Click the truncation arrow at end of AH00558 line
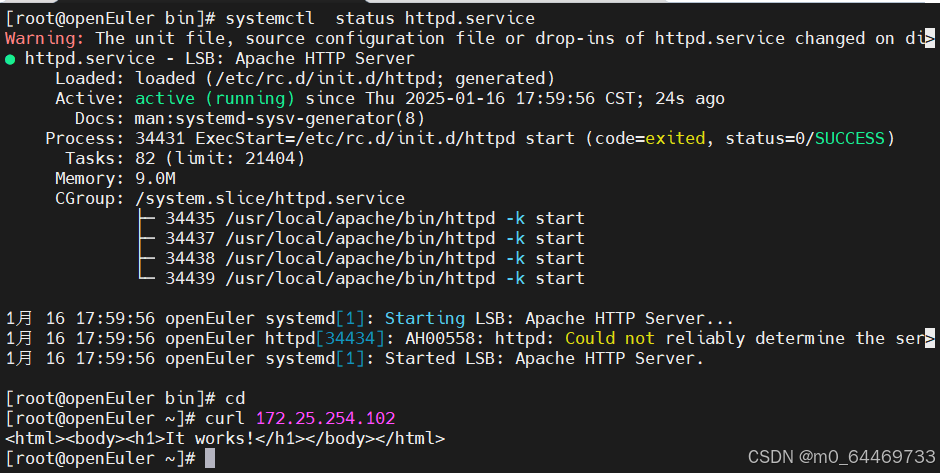Viewport: 940px width, 473px height. (930, 339)
